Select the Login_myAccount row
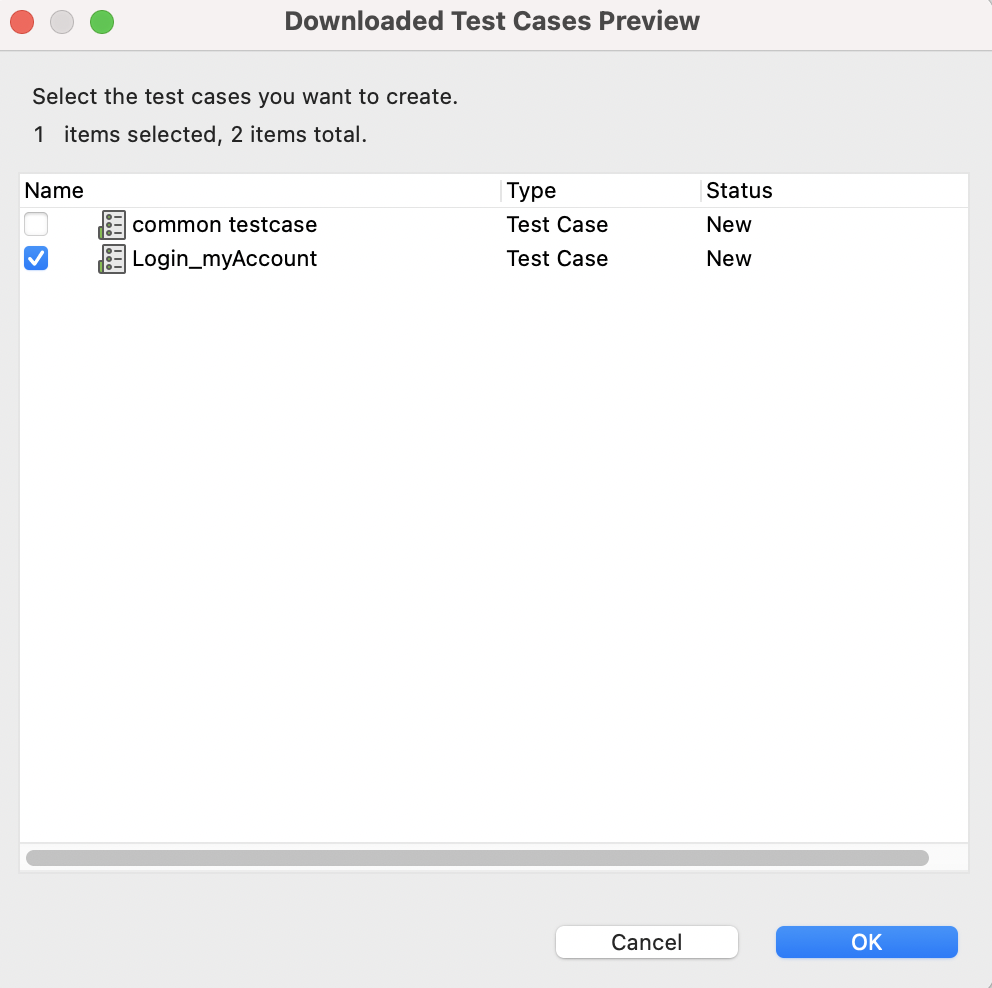Screen dimensions: 992x988 [300, 258]
